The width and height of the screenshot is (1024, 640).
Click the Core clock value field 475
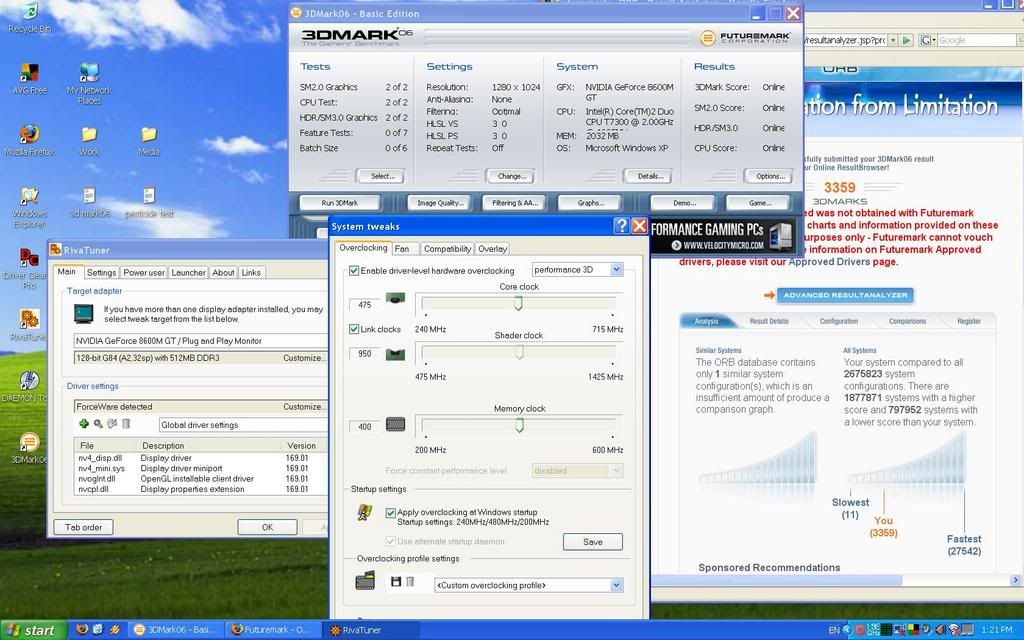[364, 304]
